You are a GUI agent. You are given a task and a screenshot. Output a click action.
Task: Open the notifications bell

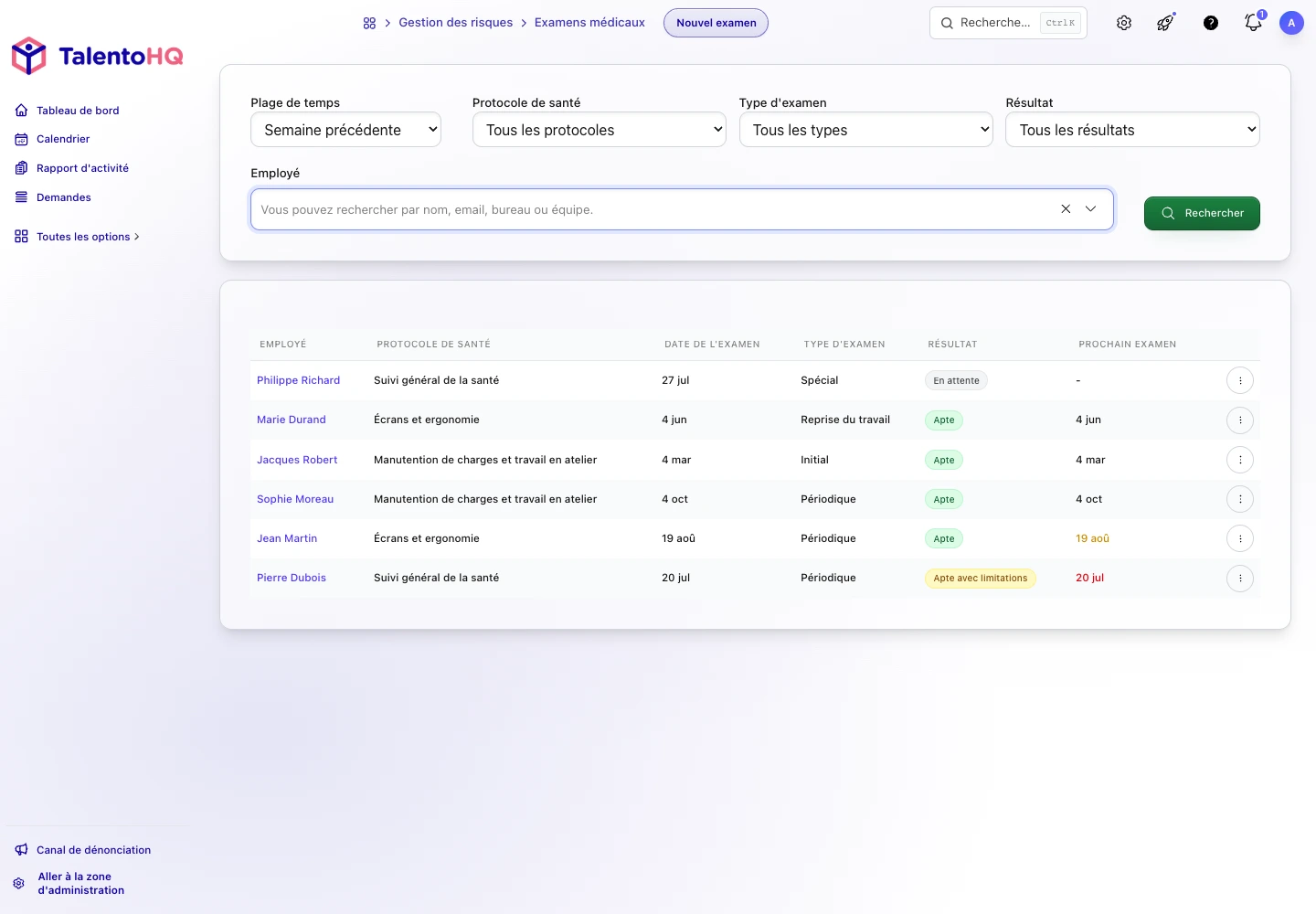click(1254, 23)
